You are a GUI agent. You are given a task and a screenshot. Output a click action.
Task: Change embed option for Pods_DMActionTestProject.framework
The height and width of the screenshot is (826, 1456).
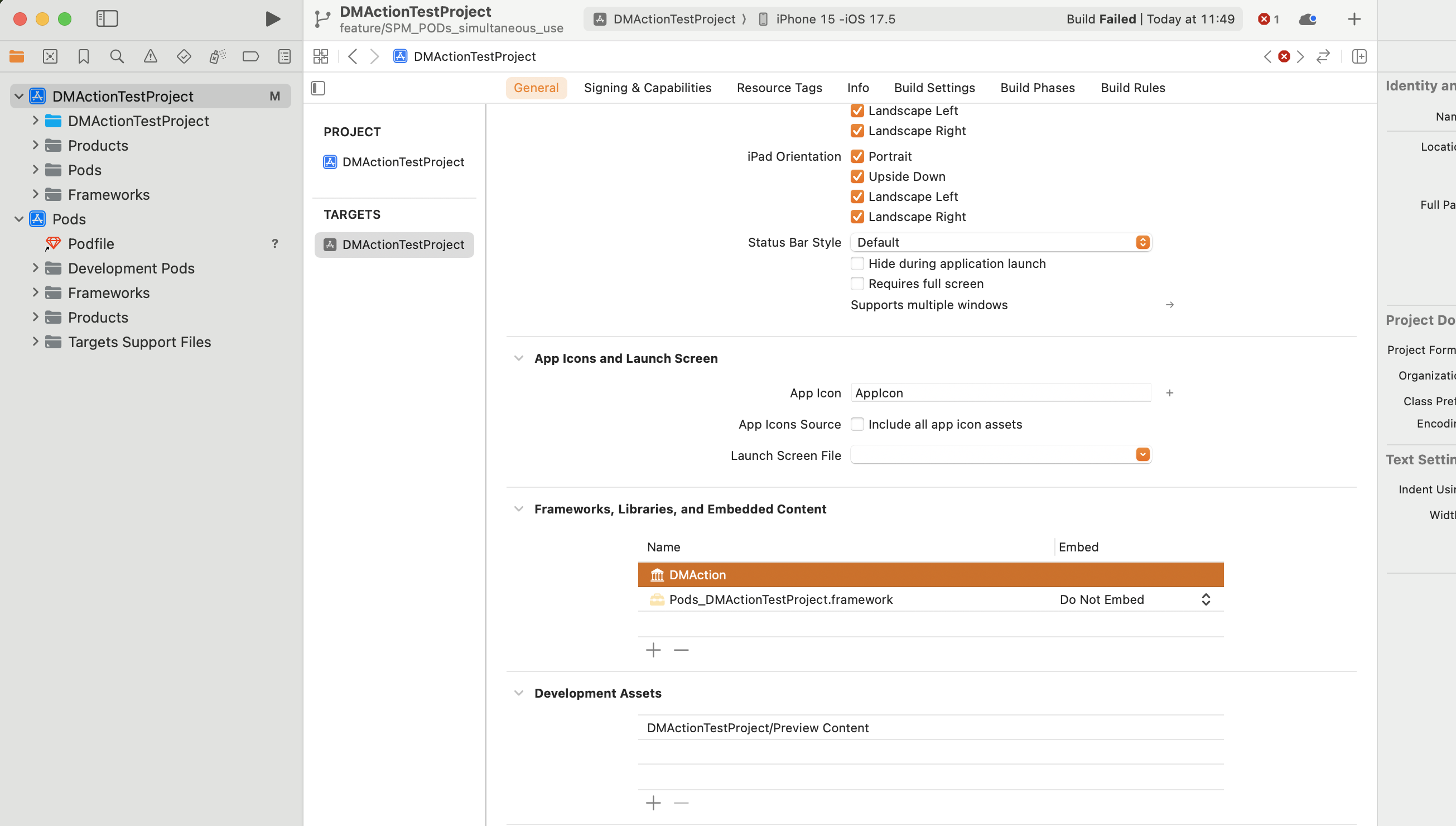(x=1136, y=599)
